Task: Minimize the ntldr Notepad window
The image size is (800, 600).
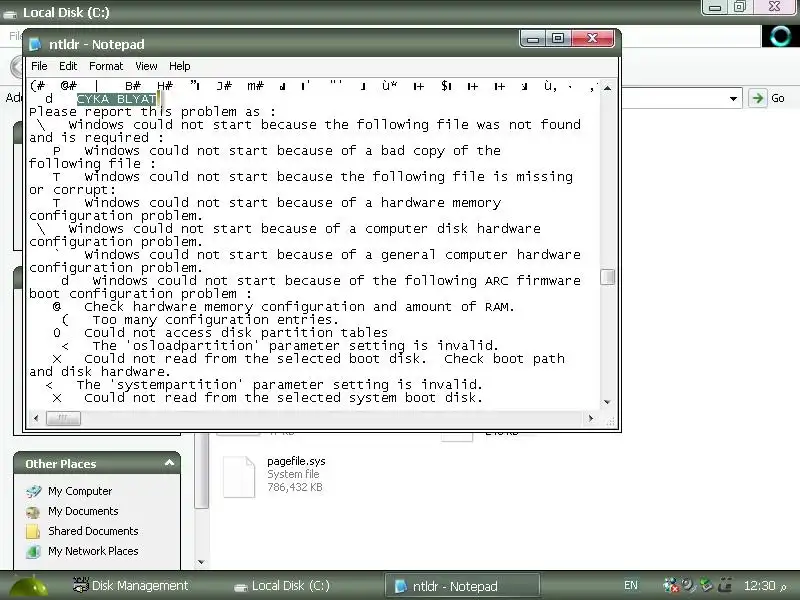Action: pyautogui.click(x=533, y=39)
